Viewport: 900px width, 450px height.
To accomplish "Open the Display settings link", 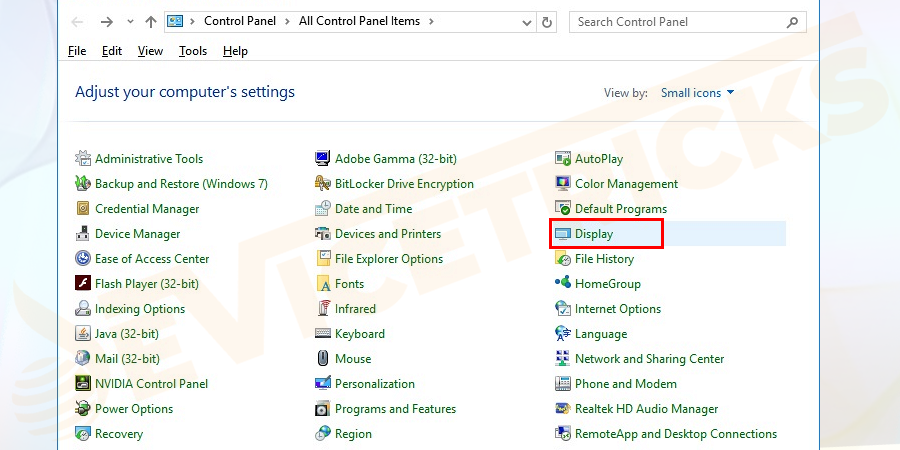I will pyautogui.click(x=594, y=234).
